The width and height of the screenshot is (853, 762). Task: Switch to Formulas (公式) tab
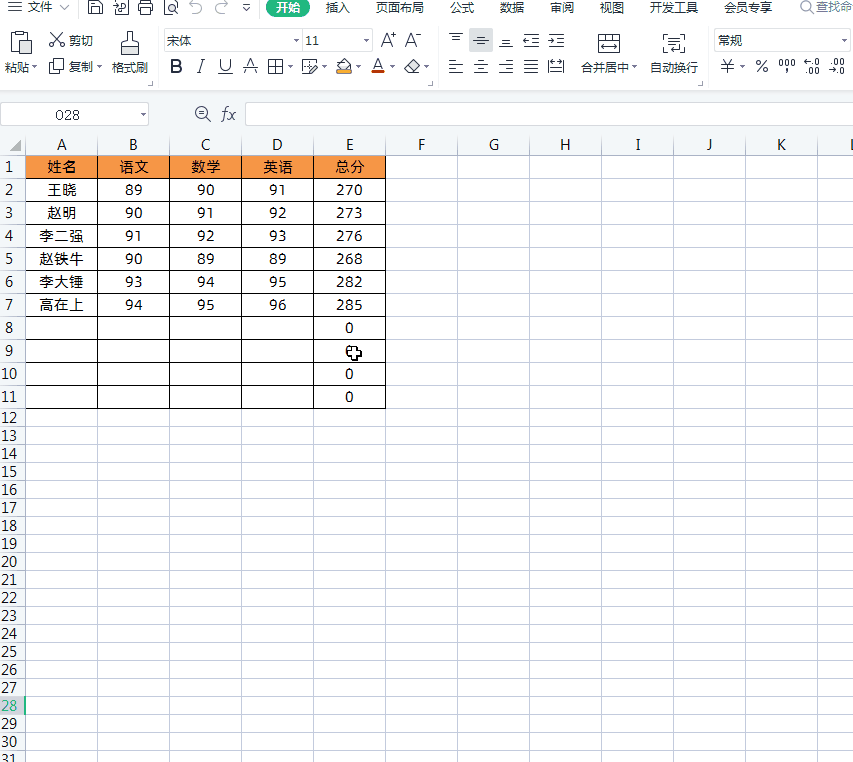pos(462,7)
